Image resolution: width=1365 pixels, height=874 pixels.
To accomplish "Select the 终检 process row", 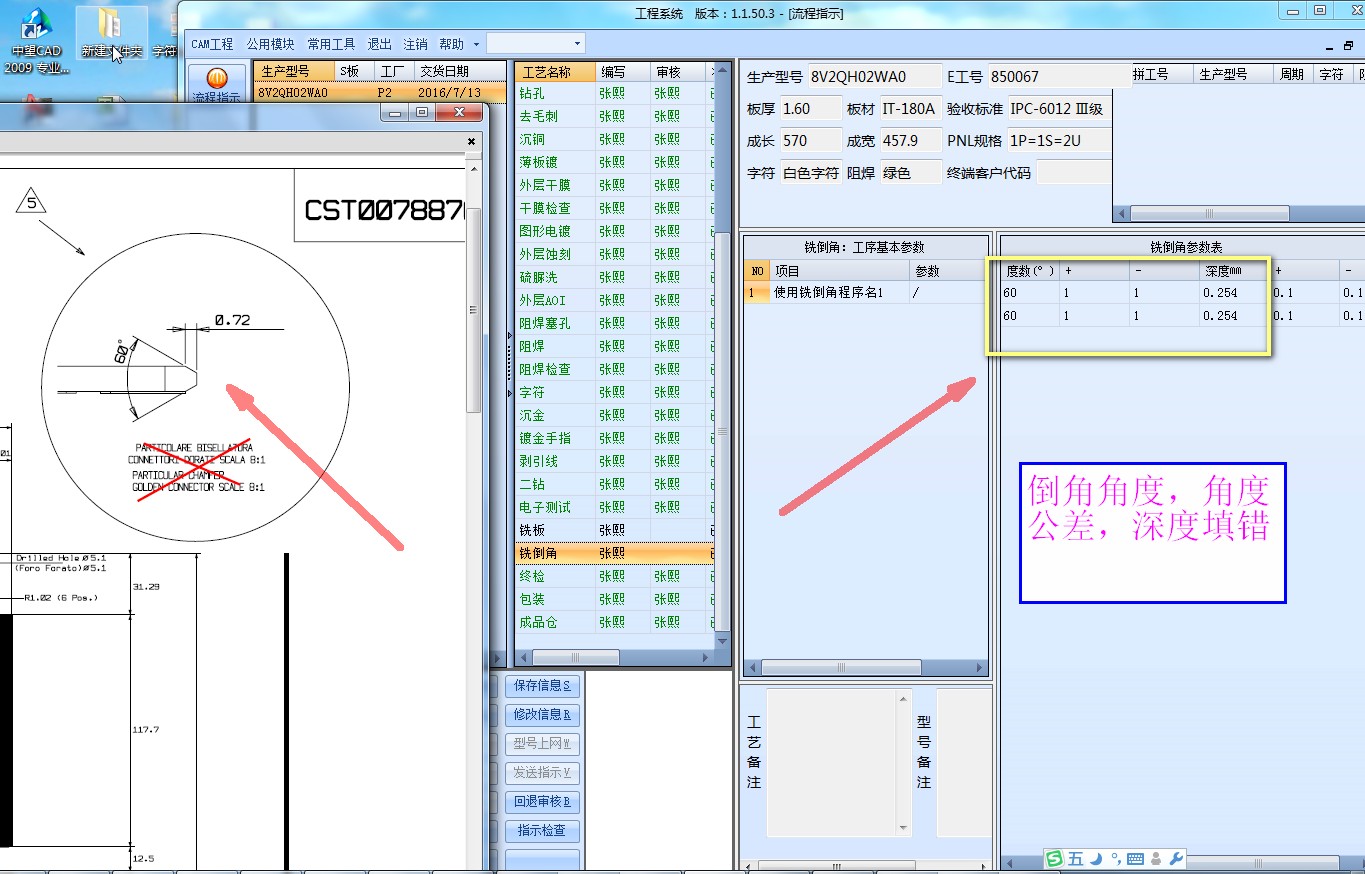I will click(x=614, y=575).
